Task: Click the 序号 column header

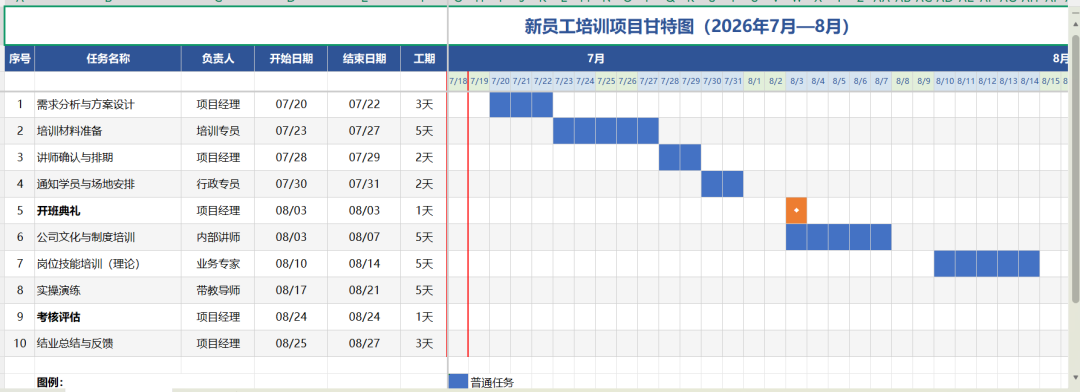Action: (x=19, y=59)
